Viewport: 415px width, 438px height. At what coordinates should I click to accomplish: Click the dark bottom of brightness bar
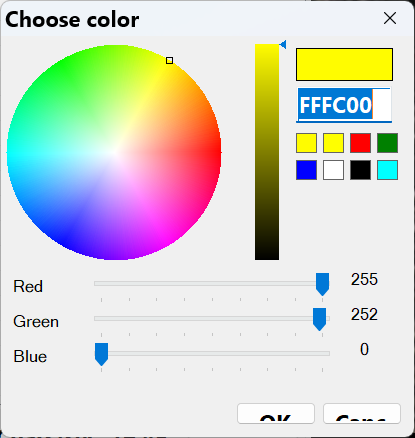pyautogui.click(x=267, y=253)
